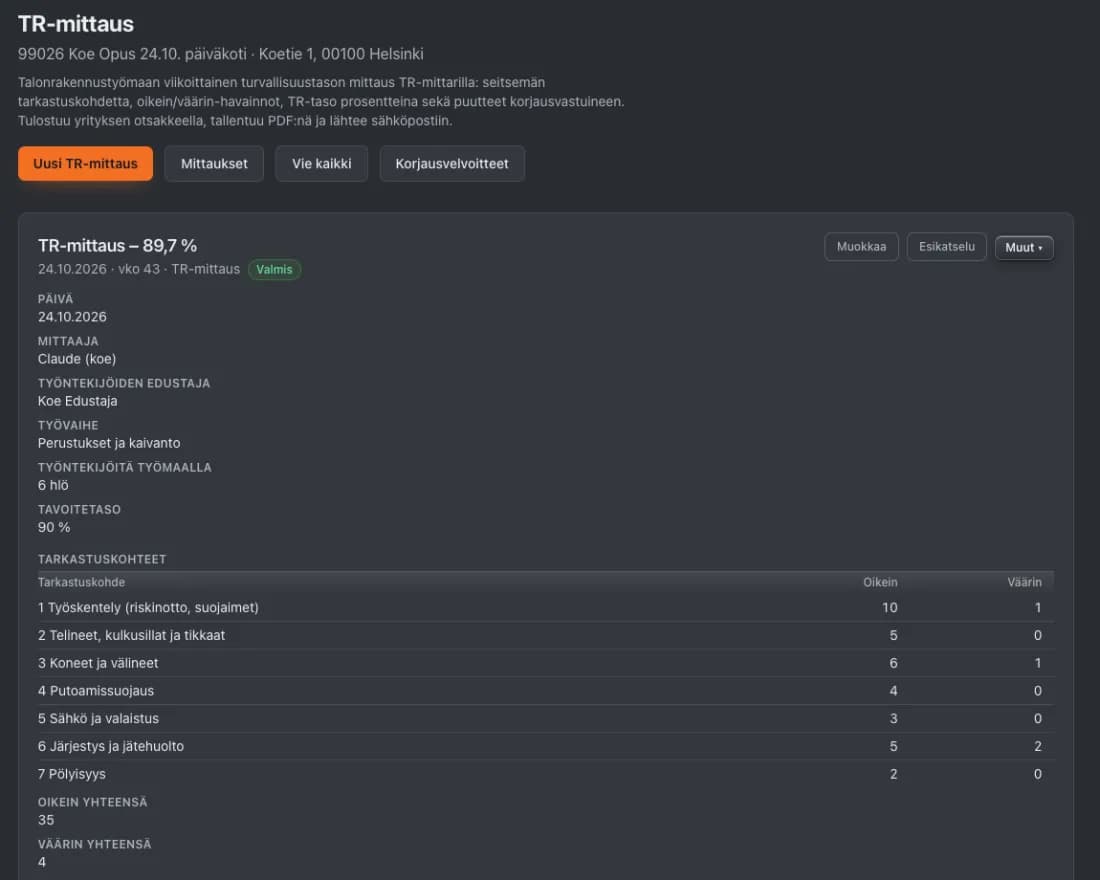Open Esikatselu preview
The width and height of the screenshot is (1100, 880).
click(x=946, y=247)
